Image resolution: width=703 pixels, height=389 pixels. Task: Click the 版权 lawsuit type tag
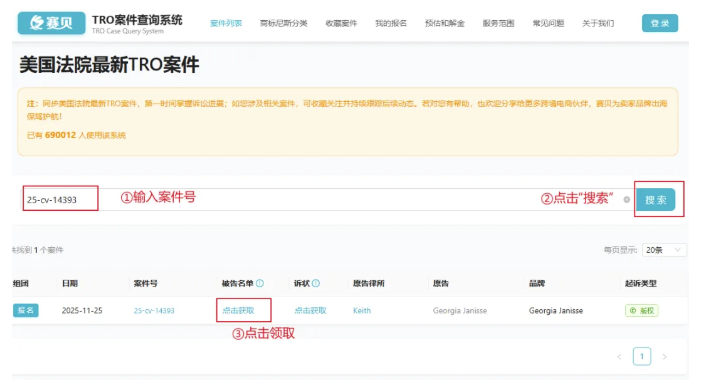(x=642, y=311)
